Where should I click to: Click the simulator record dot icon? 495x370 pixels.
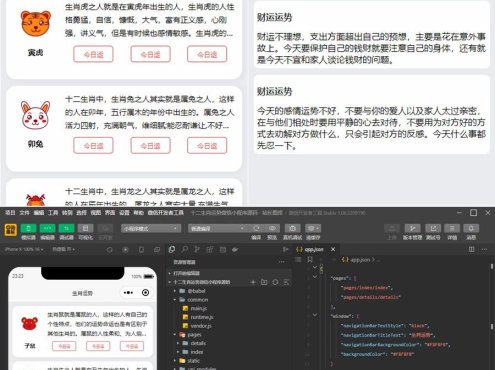(125, 250)
